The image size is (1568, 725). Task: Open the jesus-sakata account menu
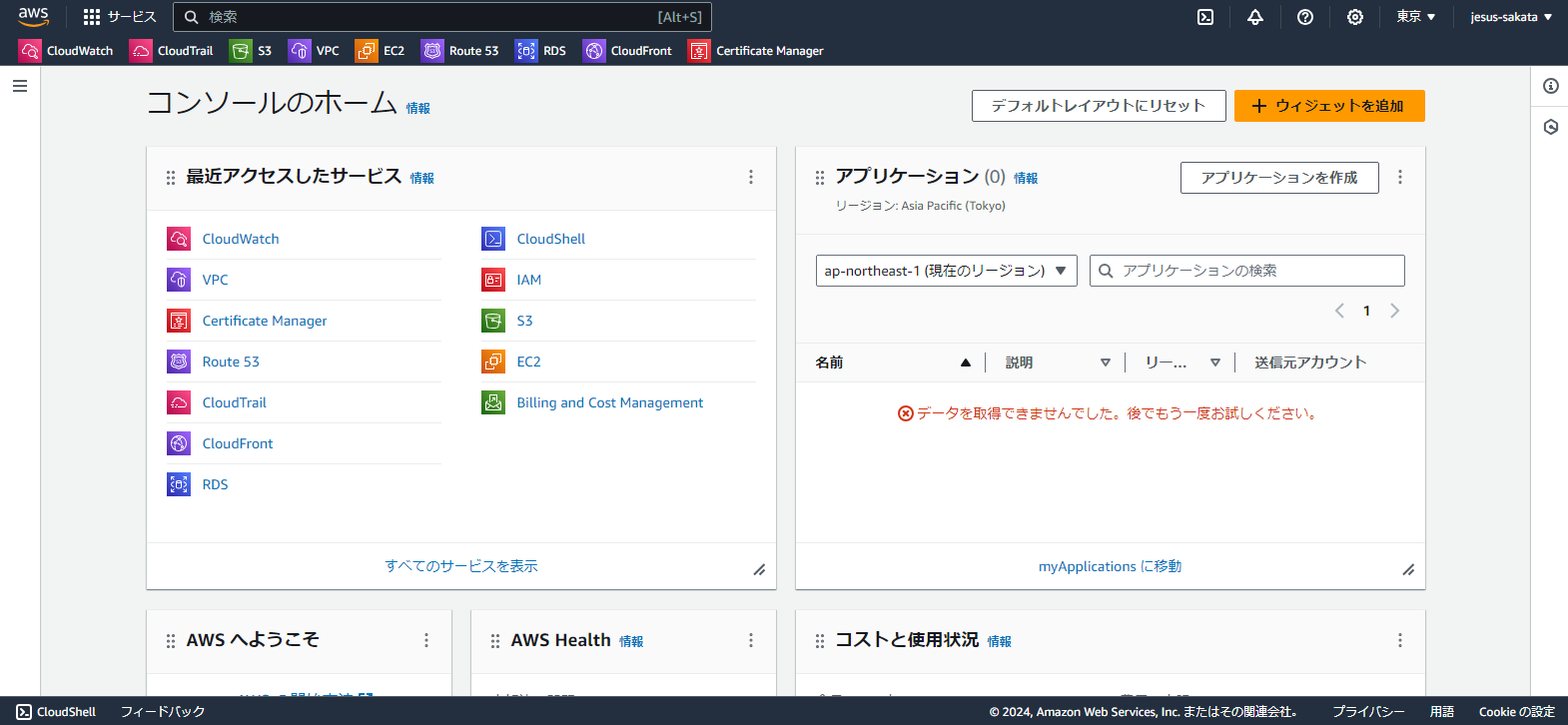pyautogui.click(x=1511, y=17)
